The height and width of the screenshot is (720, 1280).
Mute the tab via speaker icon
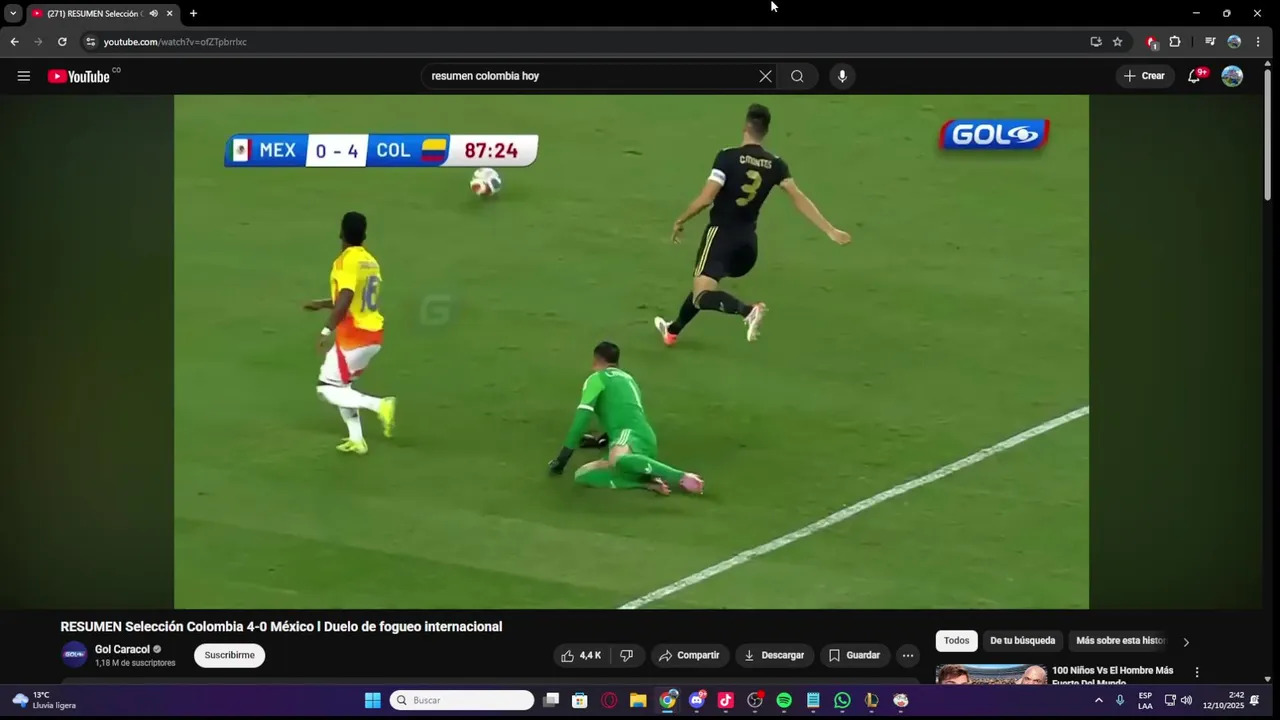click(x=153, y=13)
